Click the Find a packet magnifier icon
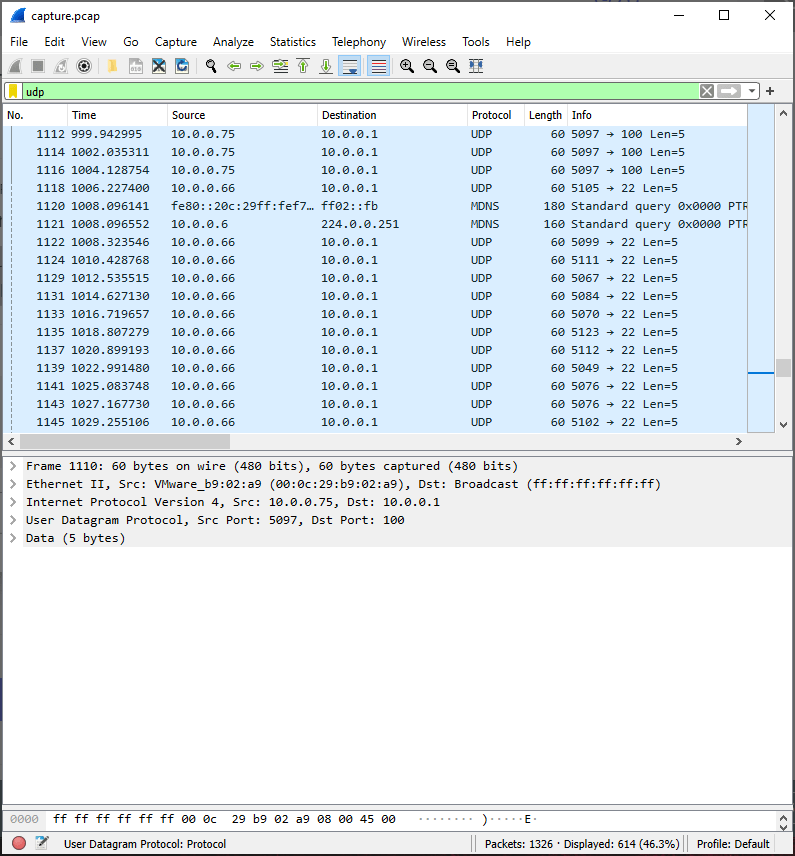This screenshot has height=856, width=795. (x=211, y=66)
